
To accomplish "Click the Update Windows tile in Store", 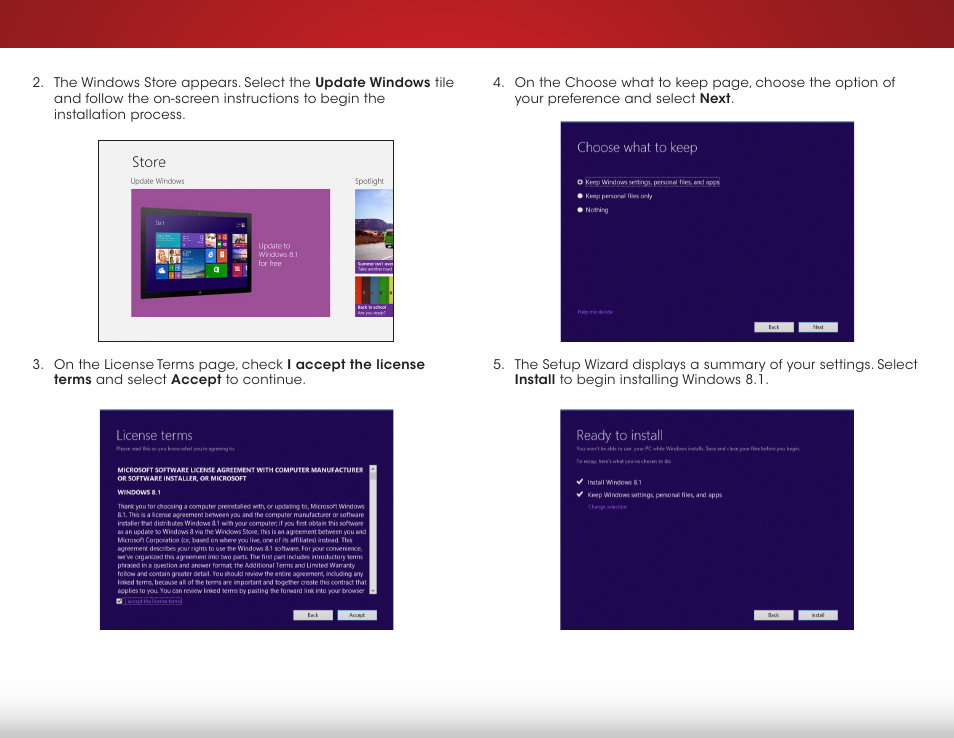I will pyautogui.click(x=231, y=252).
